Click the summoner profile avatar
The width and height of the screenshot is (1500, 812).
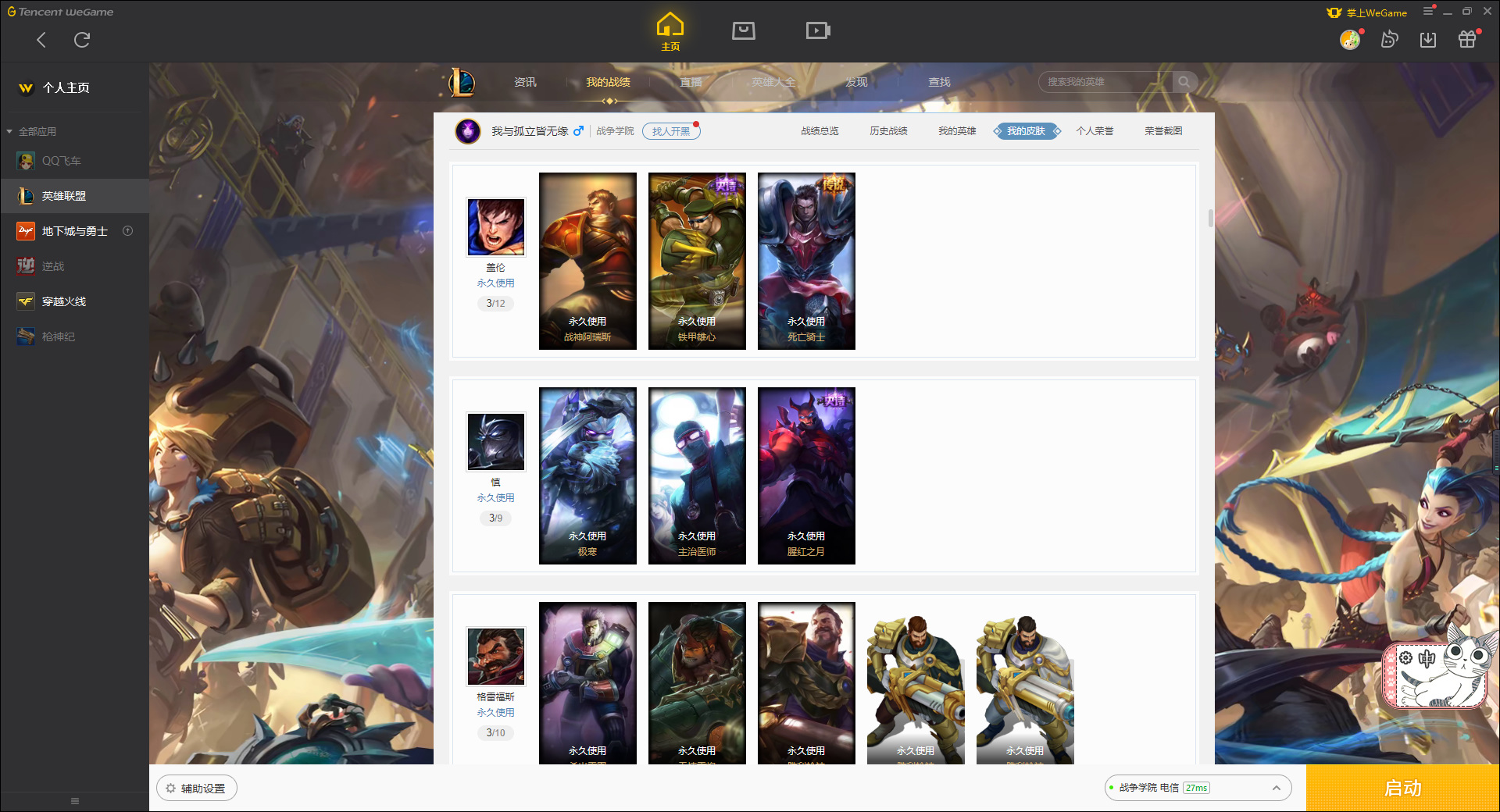click(x=468, y=131)
